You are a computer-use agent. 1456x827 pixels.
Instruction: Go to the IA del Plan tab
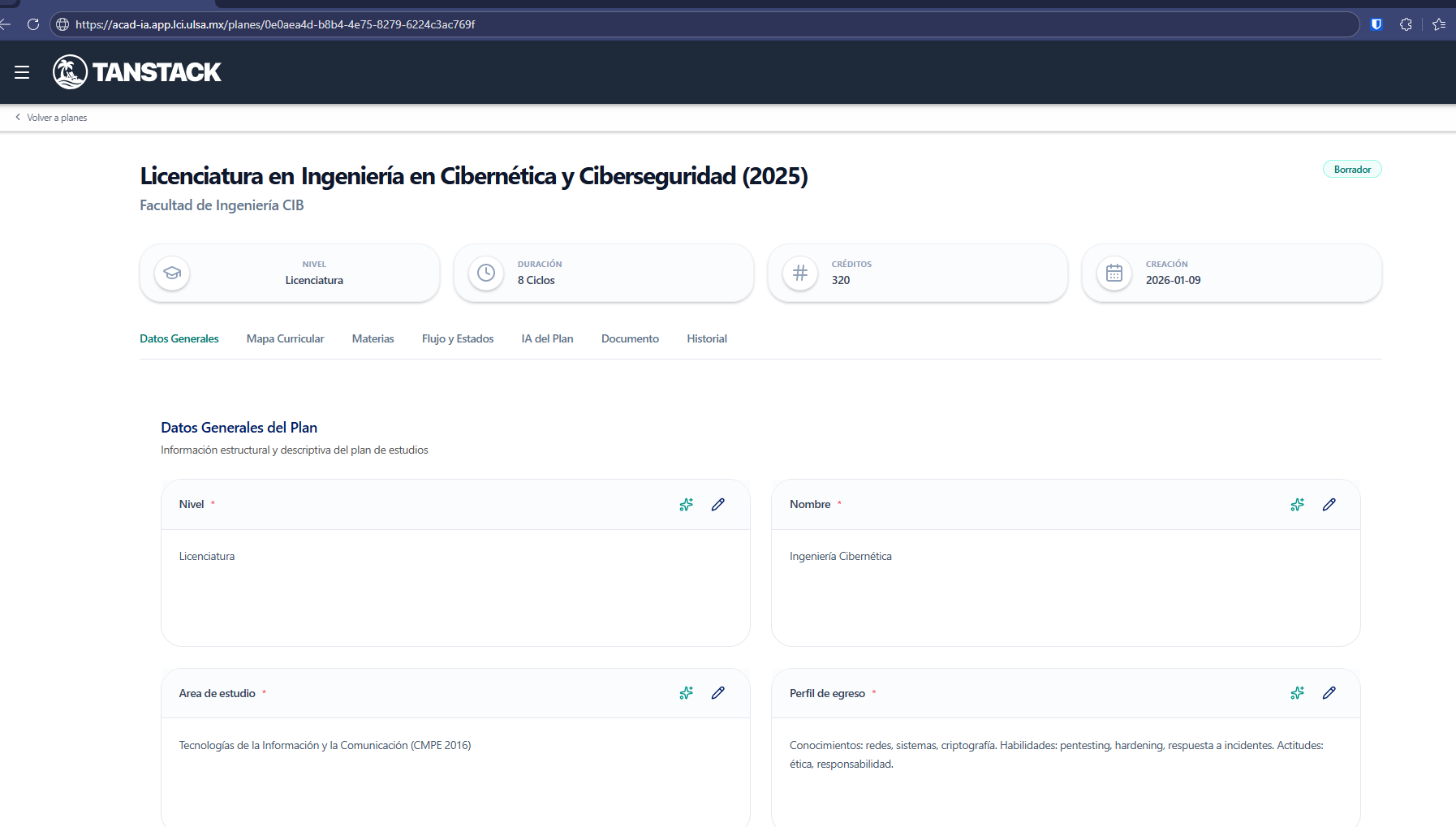(x=547, y=338)
